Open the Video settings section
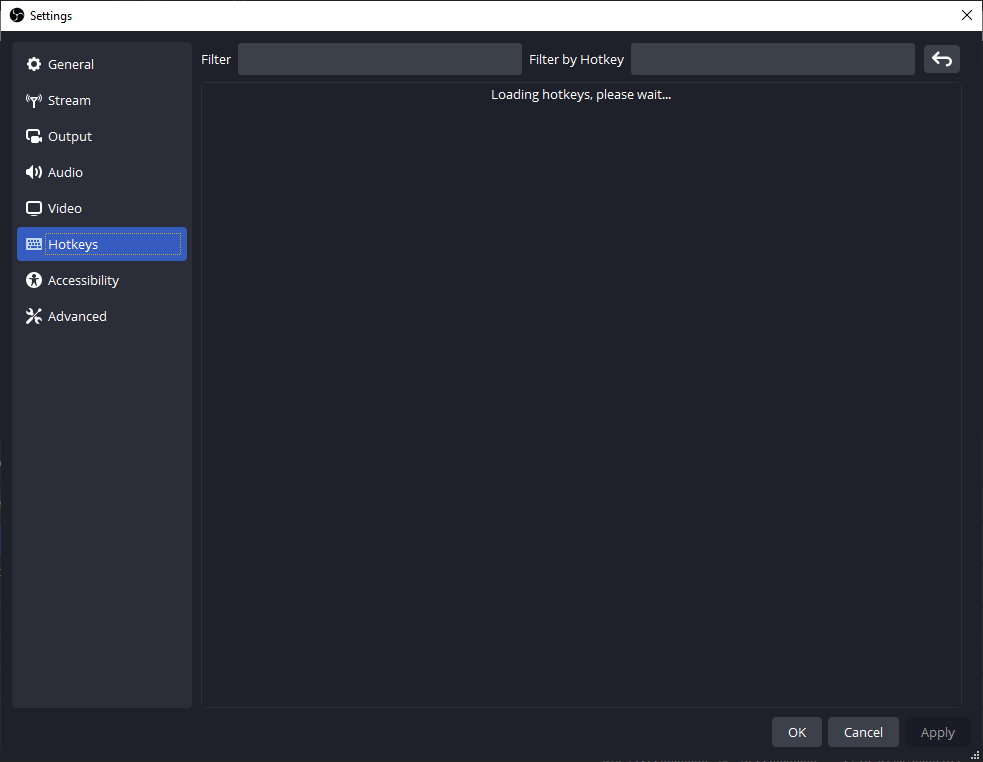983x762 pixels. coord(102,208)
